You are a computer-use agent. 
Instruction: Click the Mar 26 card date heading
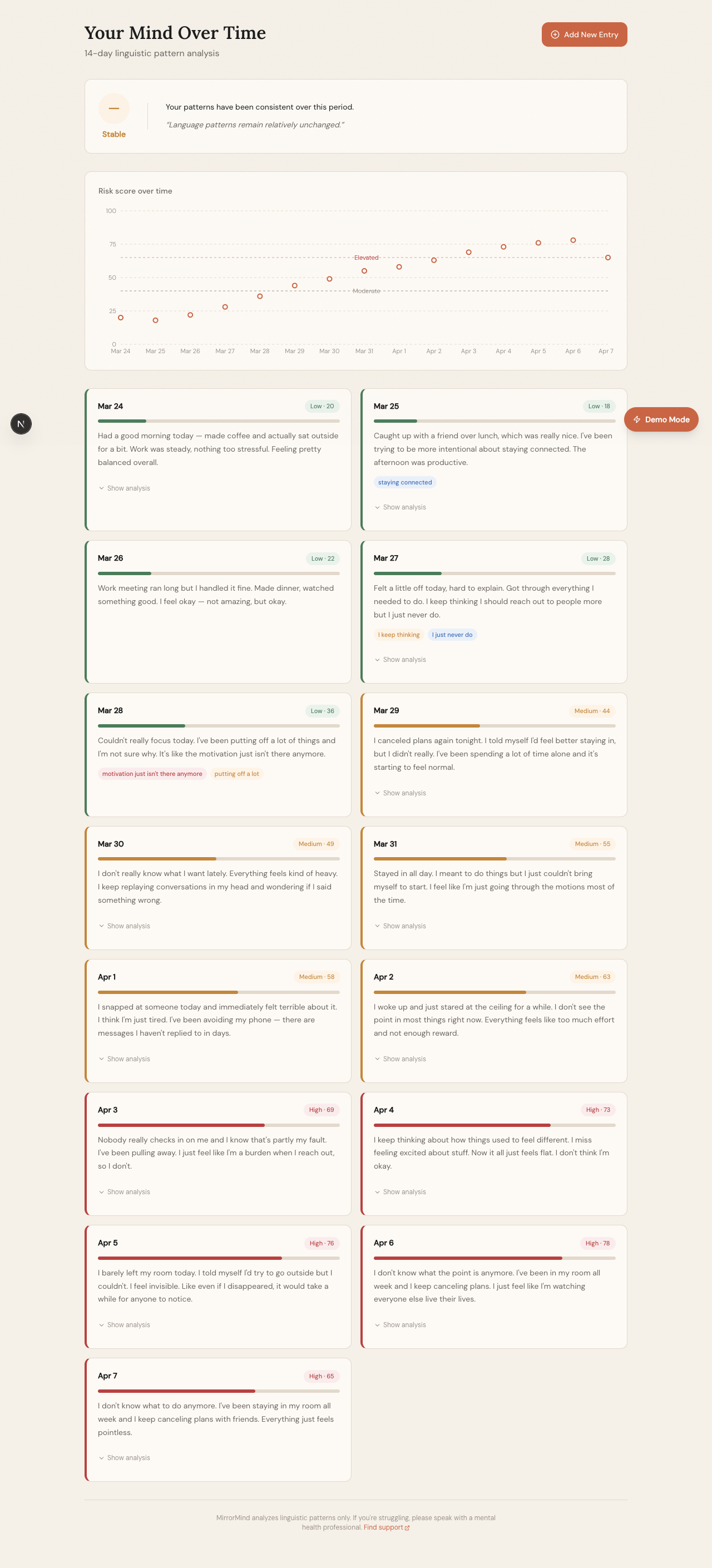110,558
